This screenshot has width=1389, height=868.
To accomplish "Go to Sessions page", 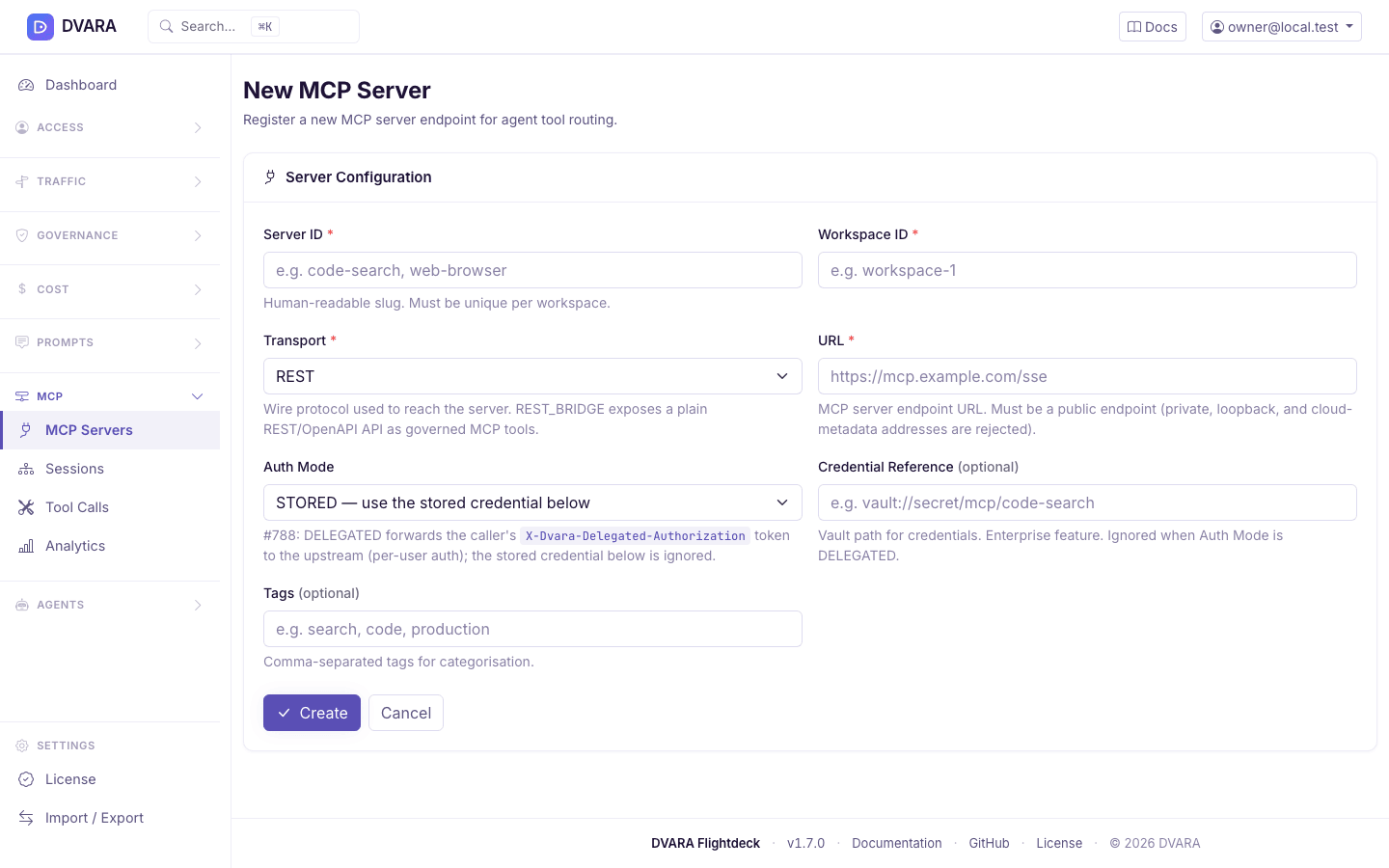I will click(x=110, y=469).
